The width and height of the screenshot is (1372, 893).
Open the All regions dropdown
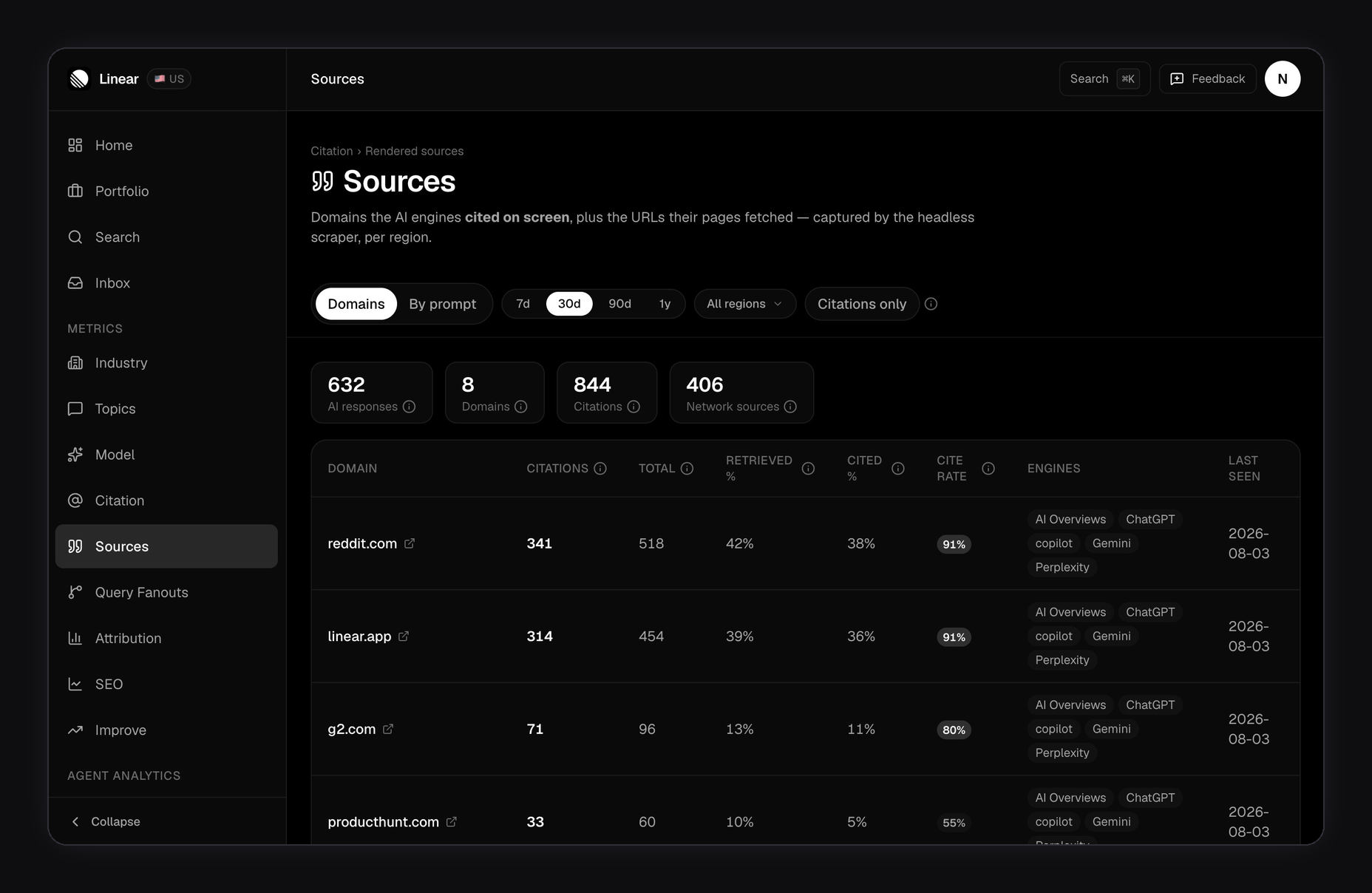pos(744,304)
